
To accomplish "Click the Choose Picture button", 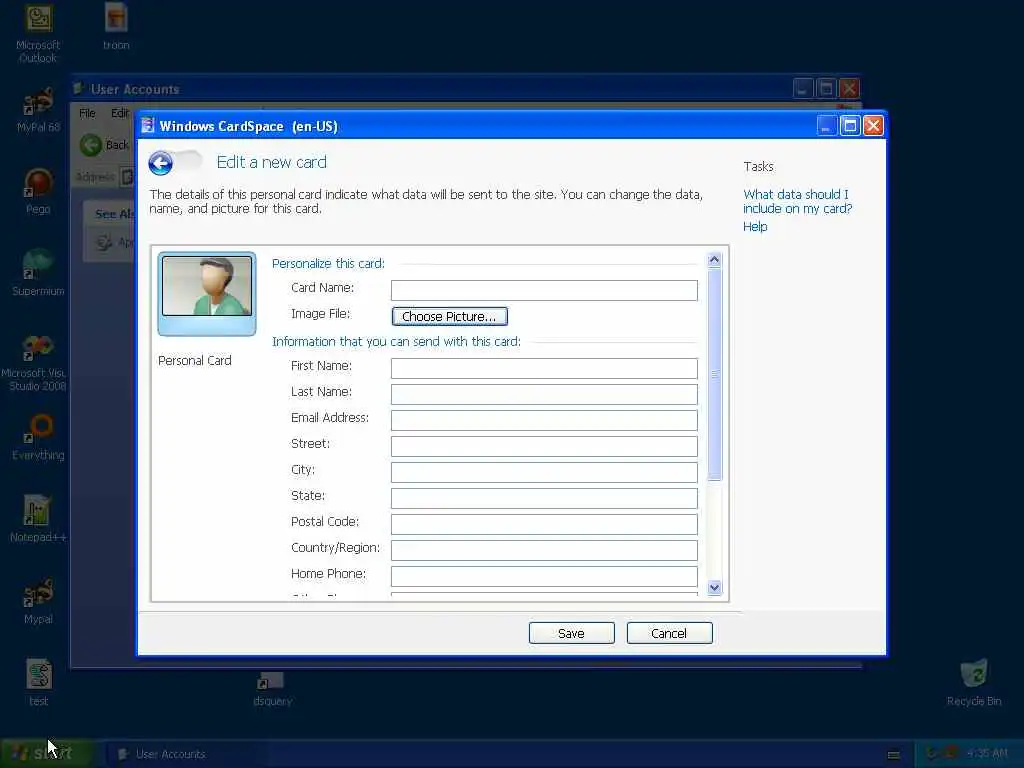I will [x=449, y=316].
